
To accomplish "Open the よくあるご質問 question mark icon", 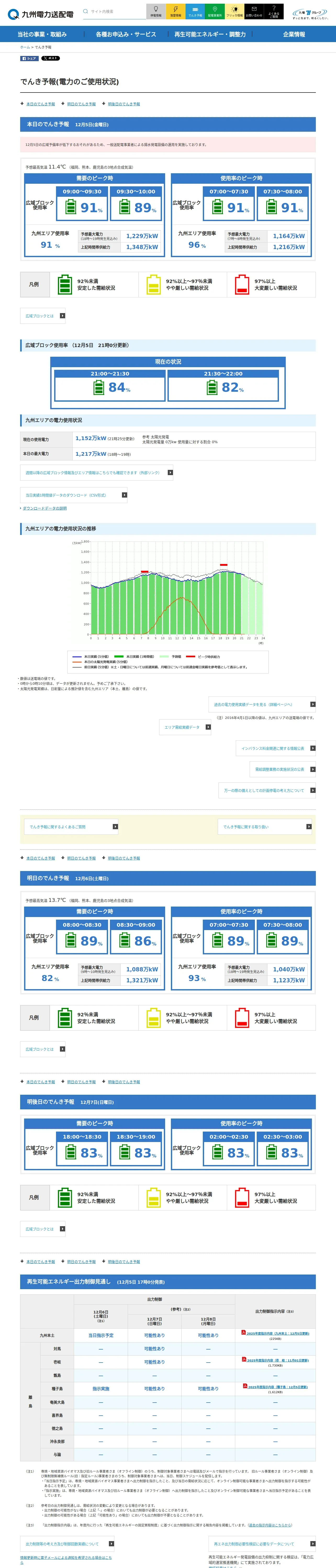I will [x=274, y=11].
